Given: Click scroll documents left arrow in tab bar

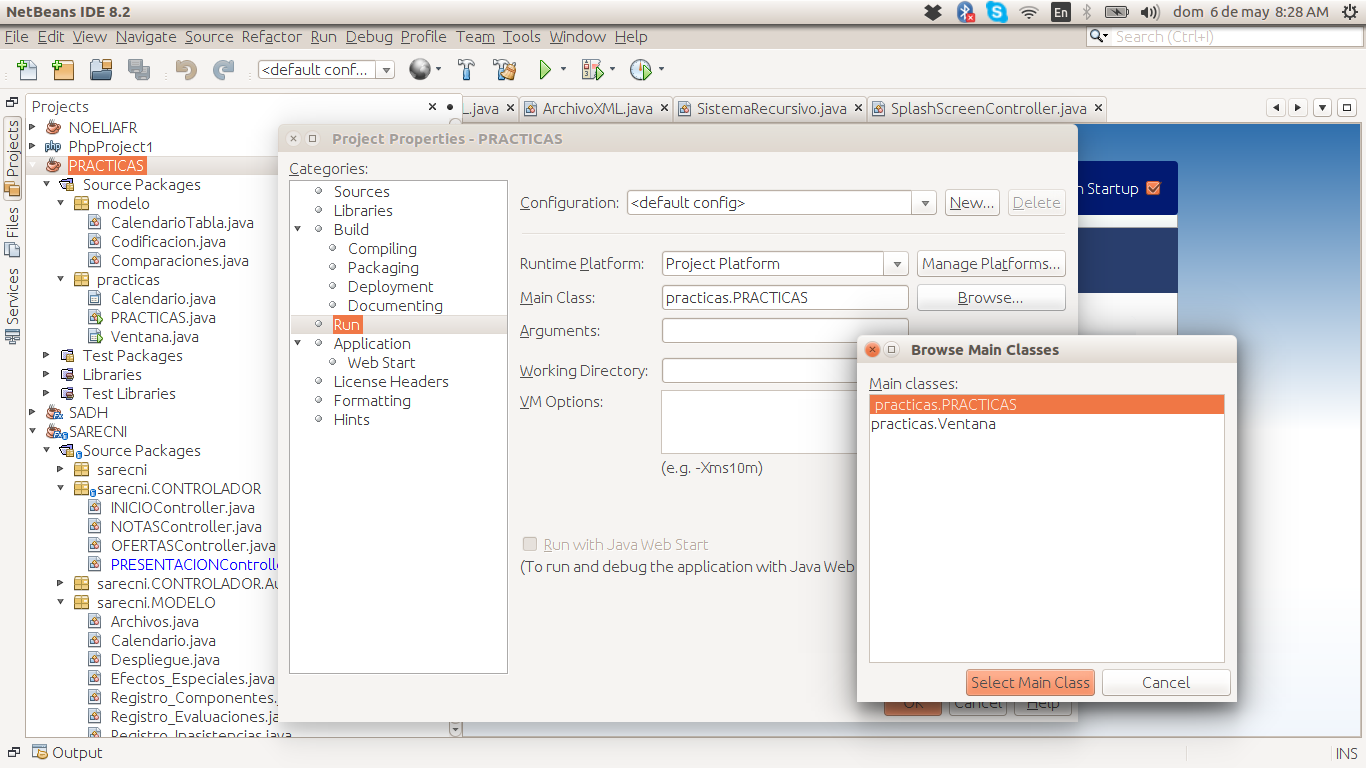Looking at the screenshot, I should (1275, 108).
